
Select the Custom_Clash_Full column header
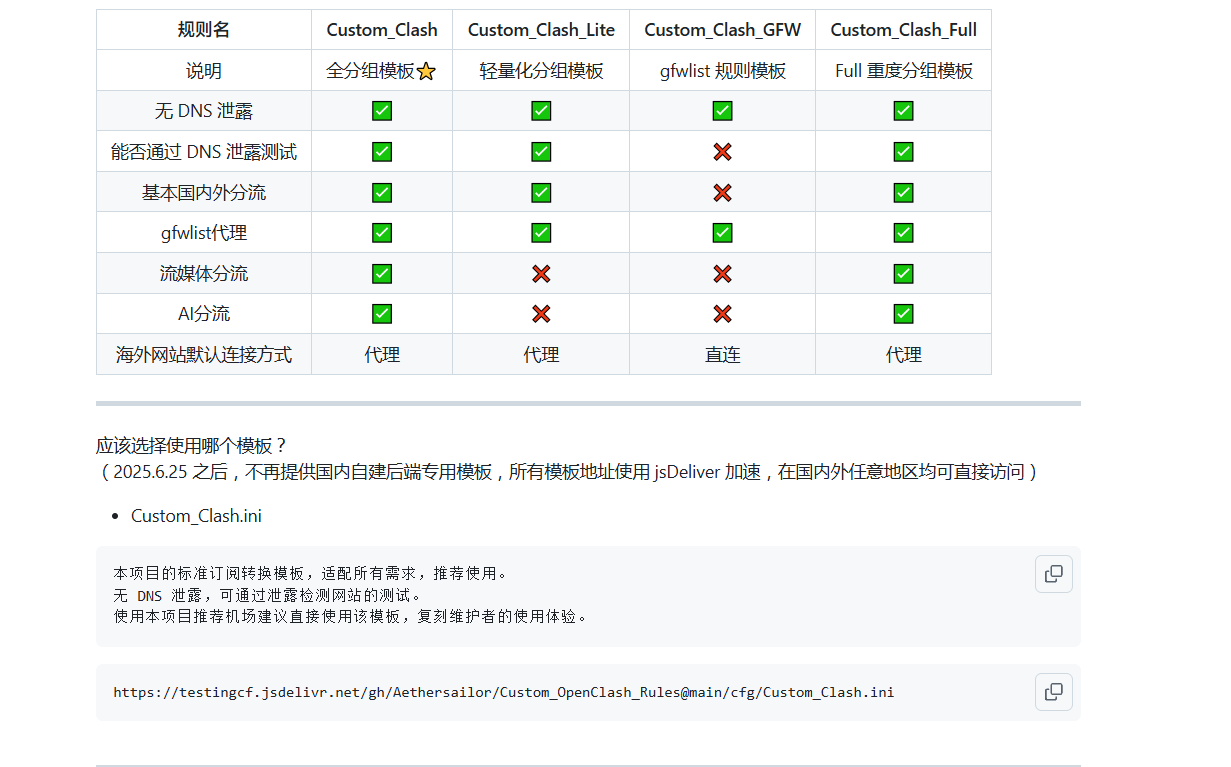click(903, 30)
